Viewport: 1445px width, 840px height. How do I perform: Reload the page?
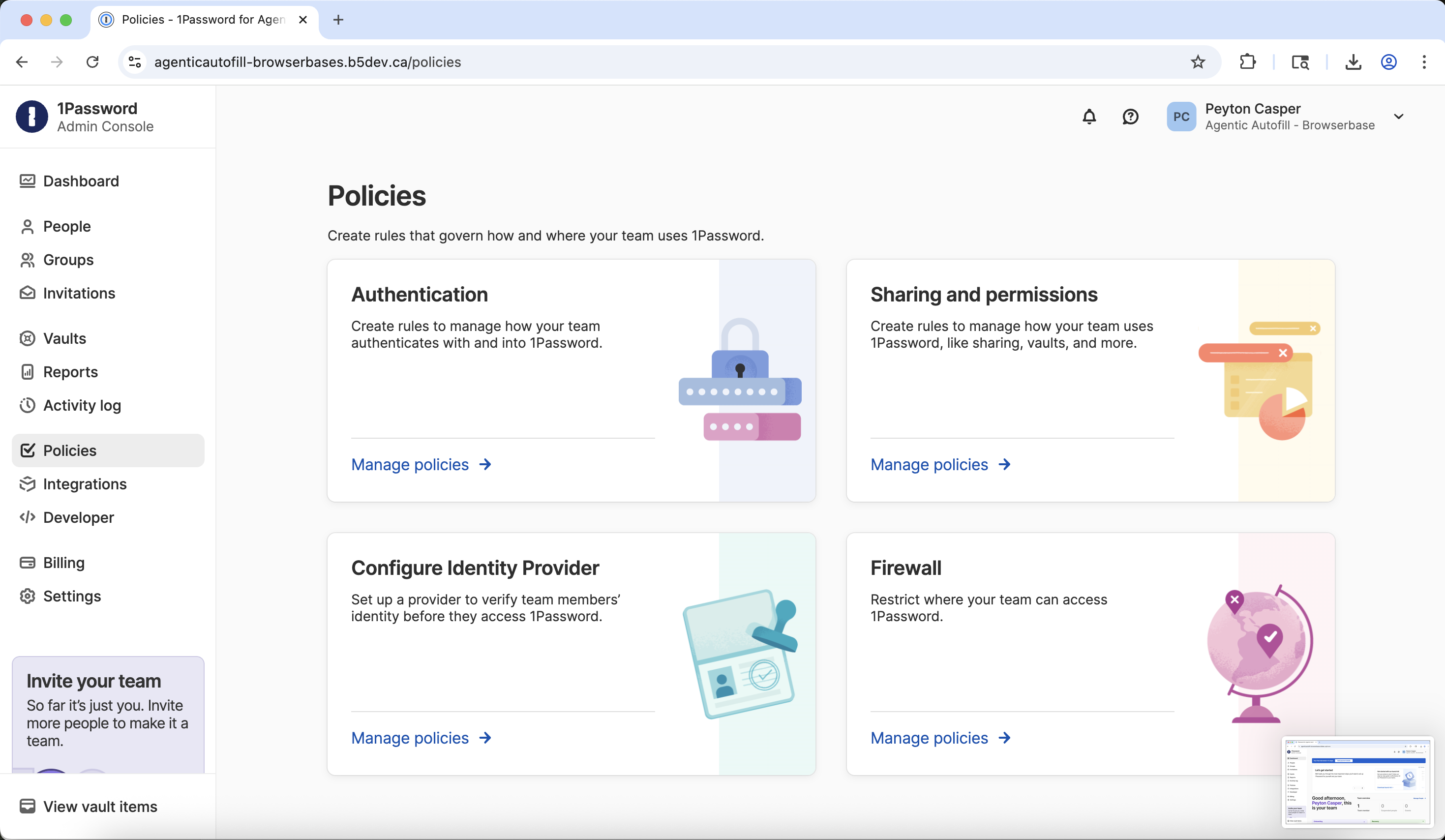click(92, 62)
